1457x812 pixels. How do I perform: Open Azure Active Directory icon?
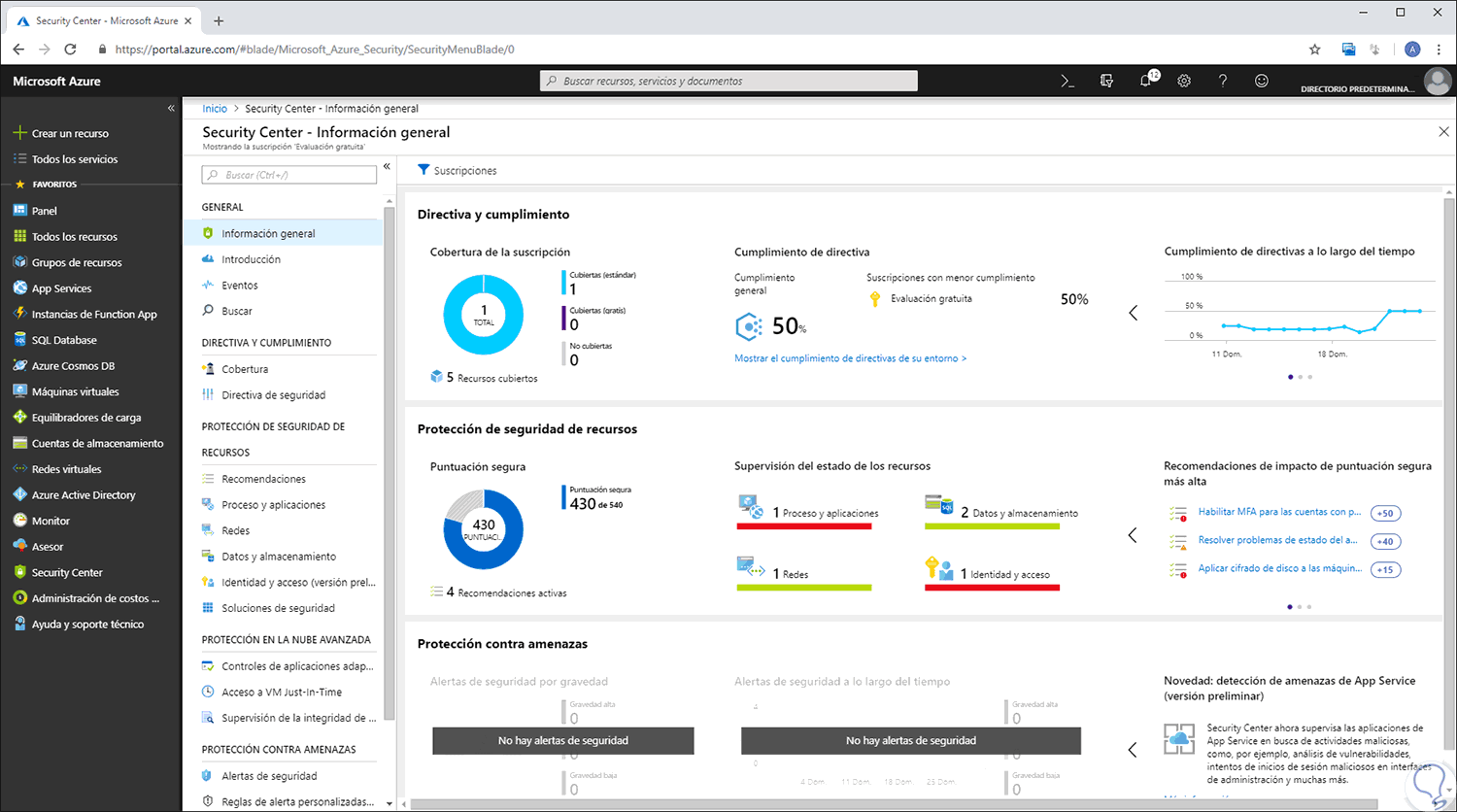(19, 495)
